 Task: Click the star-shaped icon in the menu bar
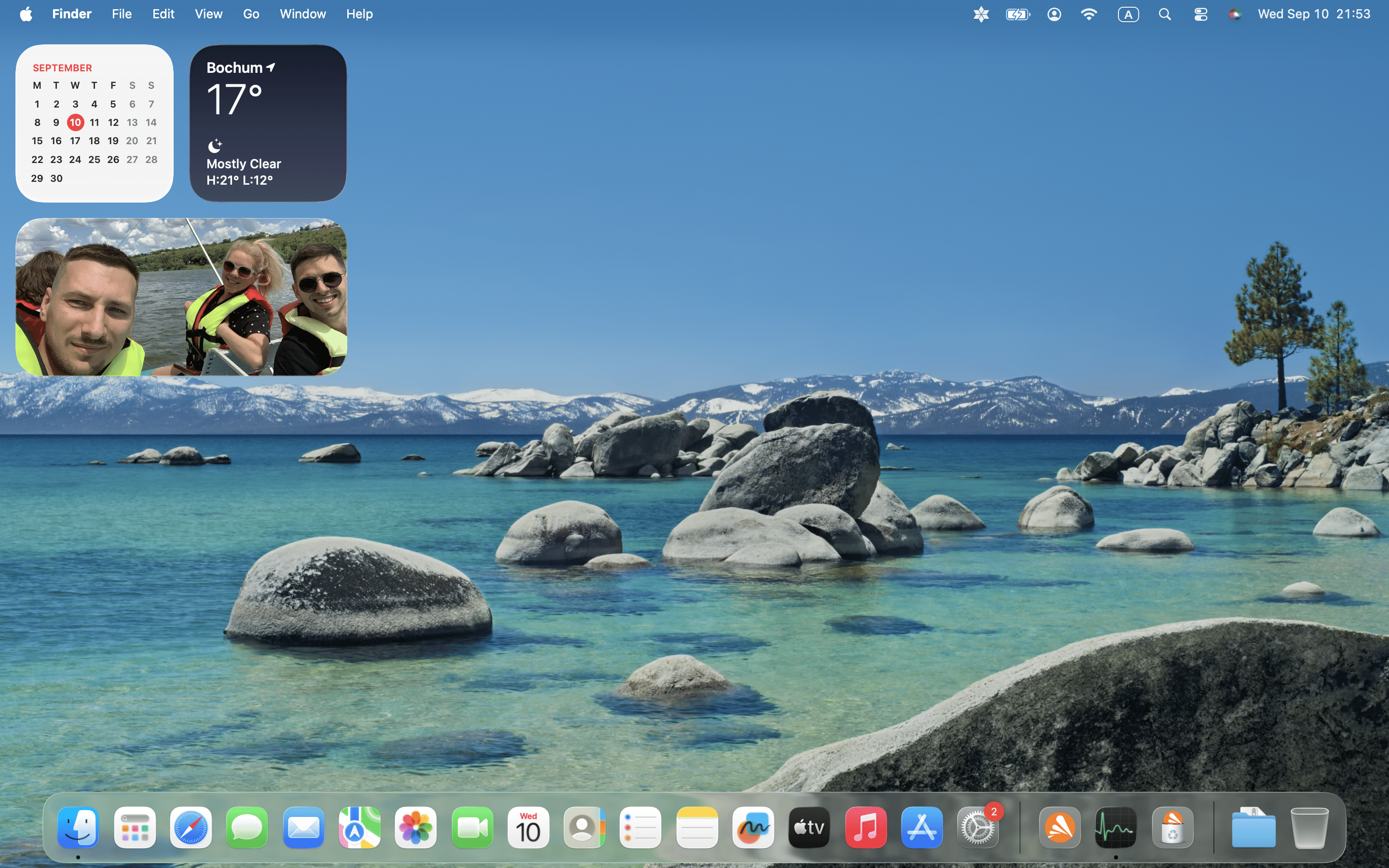click(981, 14)
